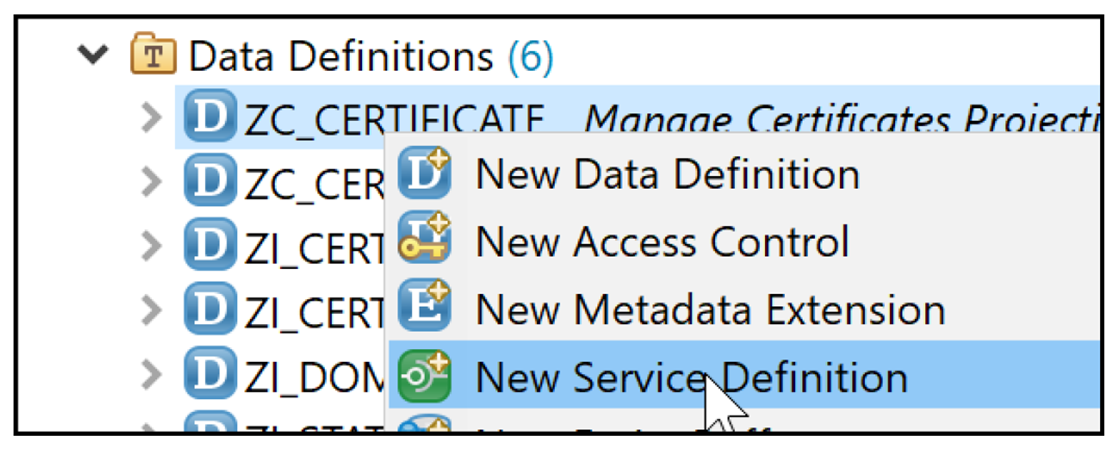Image resolution: width=1115 pixels, height=449 pixels.
Task: Expand the first ZI_CERT entry
Action: pyautogui.click(x=152, y=246)
